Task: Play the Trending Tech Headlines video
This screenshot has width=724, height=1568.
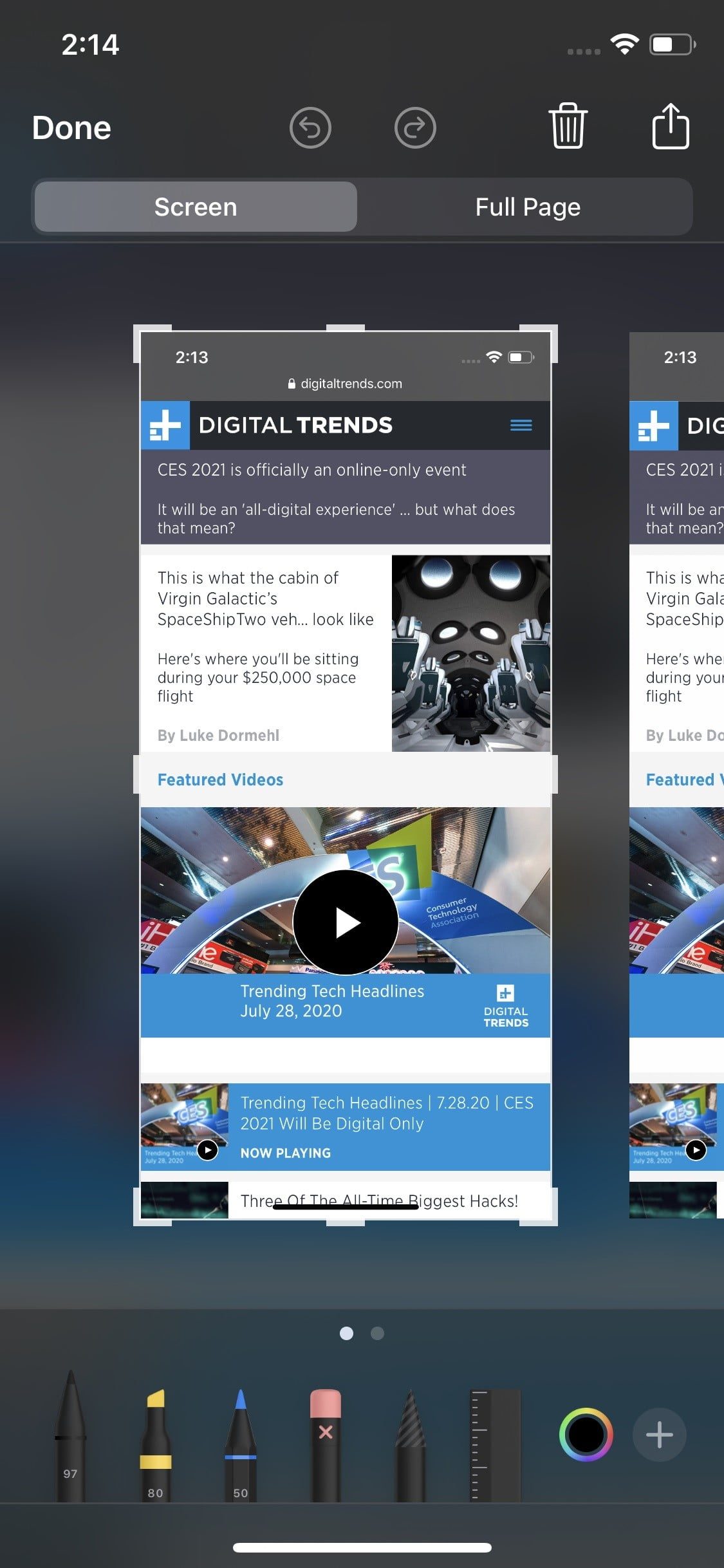Action: pyautogui.click(x=346, y=922)
